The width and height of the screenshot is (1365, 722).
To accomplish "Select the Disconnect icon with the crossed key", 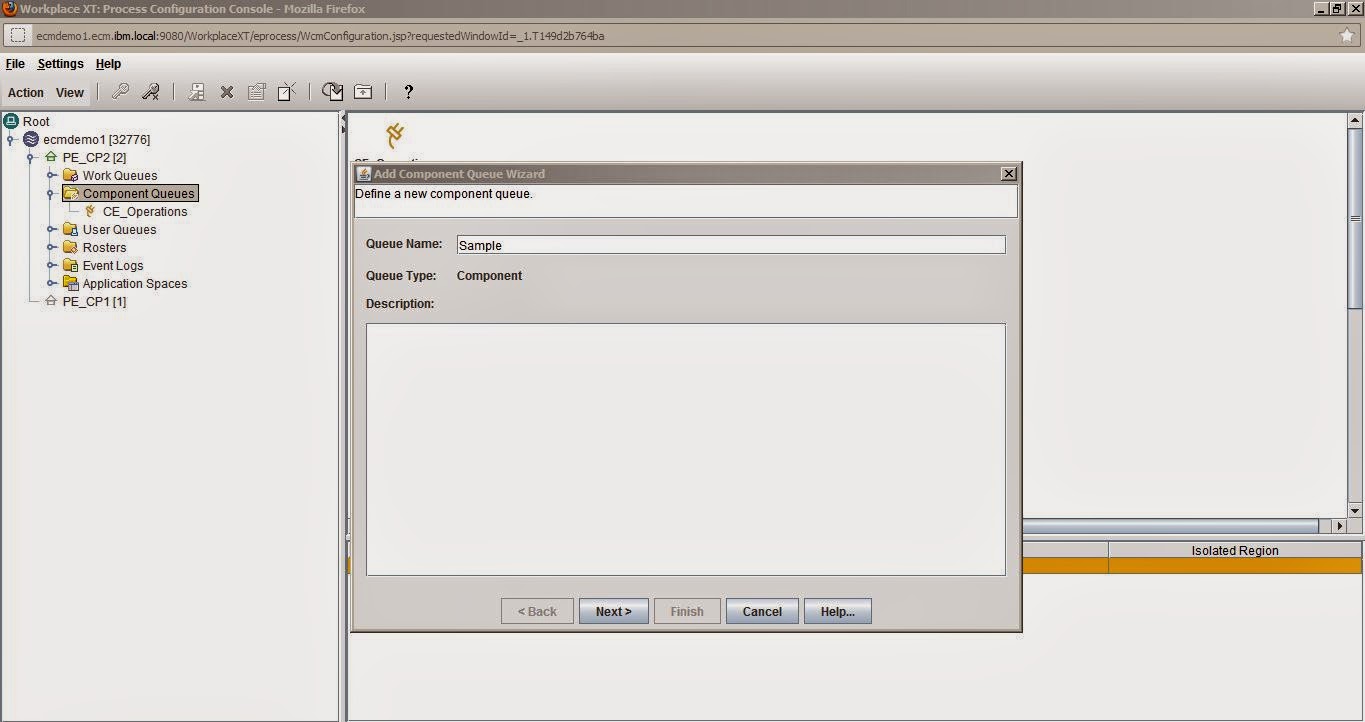I will pos(150,91).
